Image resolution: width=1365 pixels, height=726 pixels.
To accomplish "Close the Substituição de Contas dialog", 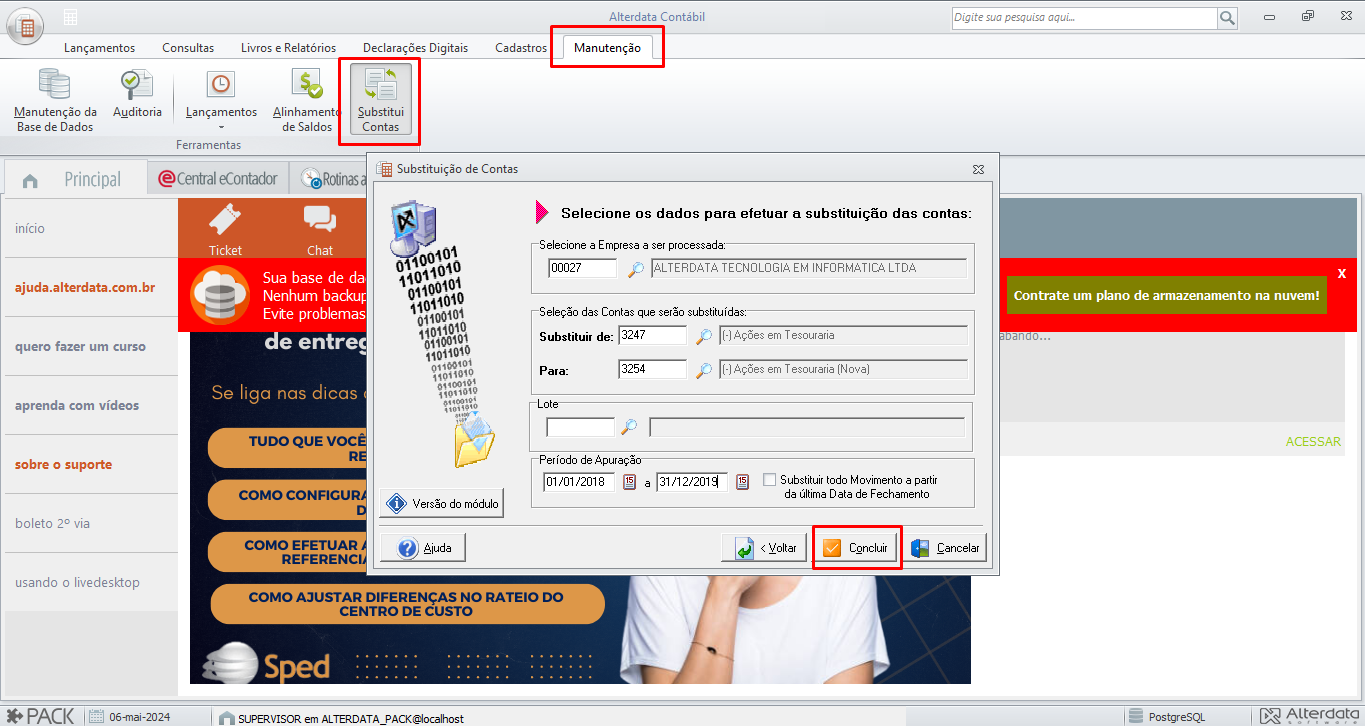I will [979, 170].
